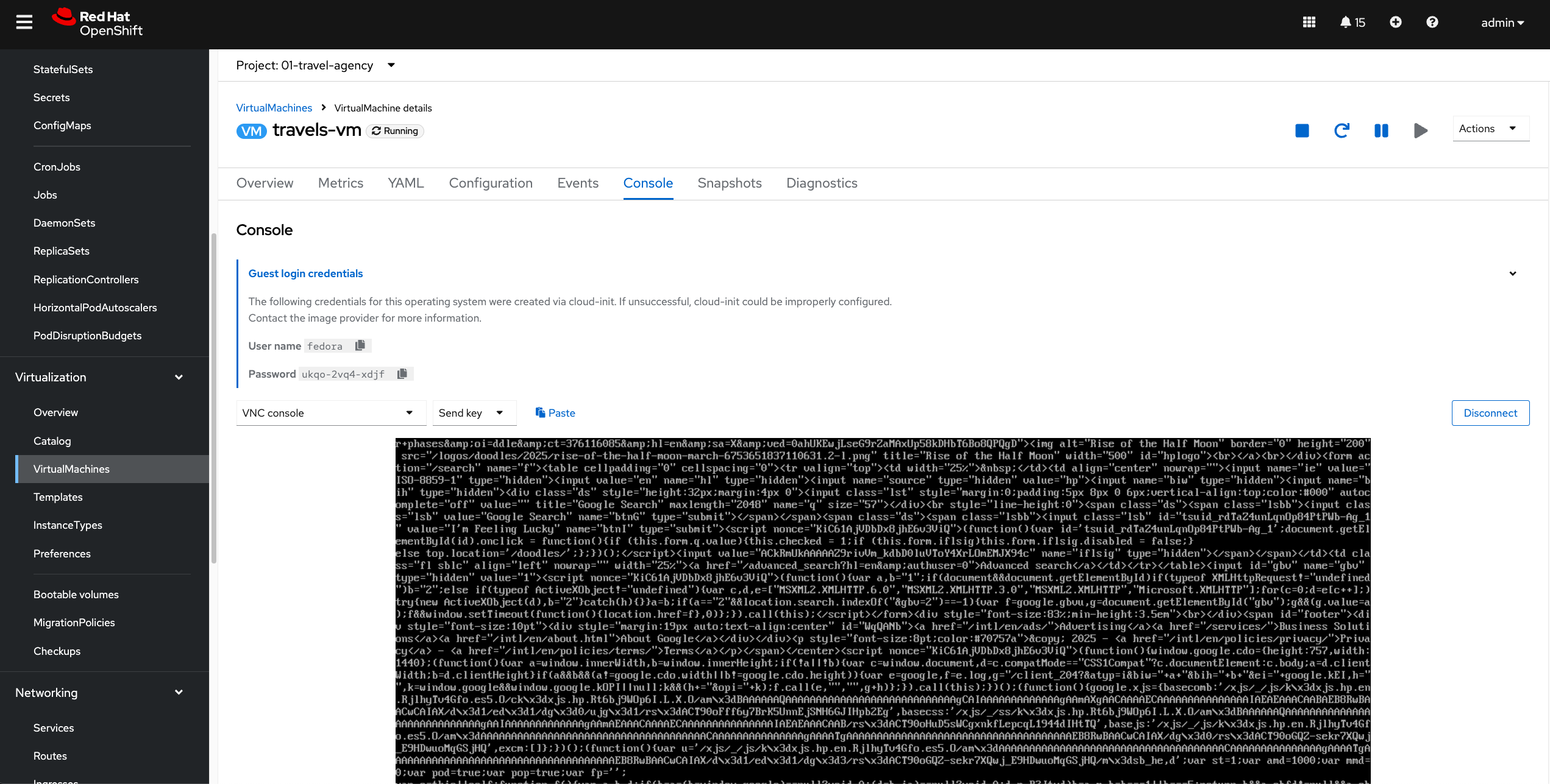This screenshot has width=1550, height=784.
Task: Open Services in sidebar
Action: click(x=54, y=728)
